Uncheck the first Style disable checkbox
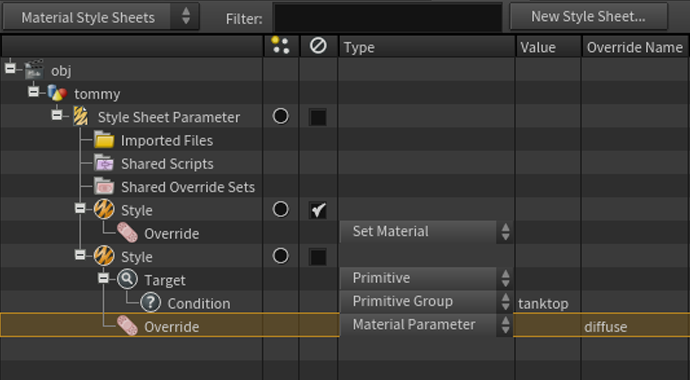 pyautogui.click(x=318, y=210)
